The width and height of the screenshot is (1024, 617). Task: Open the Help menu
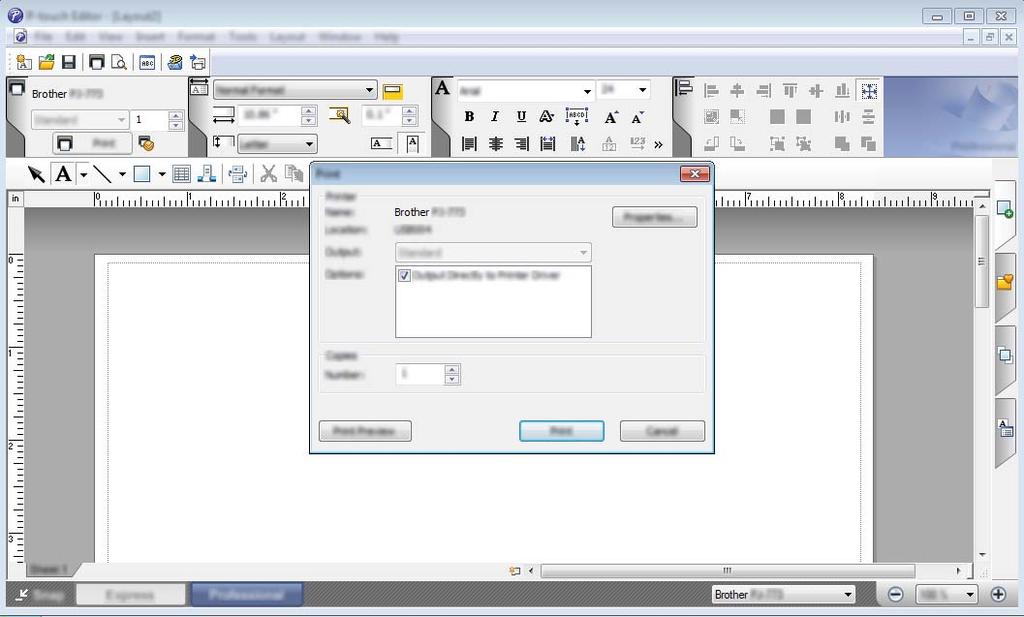(x=387, y=37)
